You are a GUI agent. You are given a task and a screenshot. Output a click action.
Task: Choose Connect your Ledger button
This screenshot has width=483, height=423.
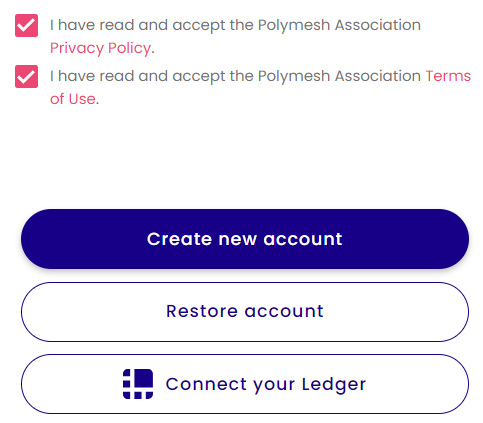[245, 384]
